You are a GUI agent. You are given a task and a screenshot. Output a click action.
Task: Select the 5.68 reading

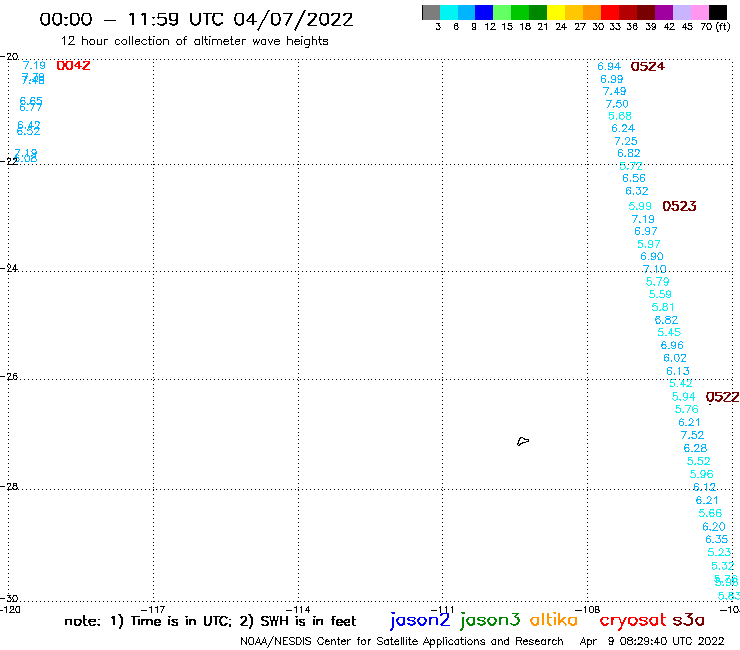click(x=620, y=116)
